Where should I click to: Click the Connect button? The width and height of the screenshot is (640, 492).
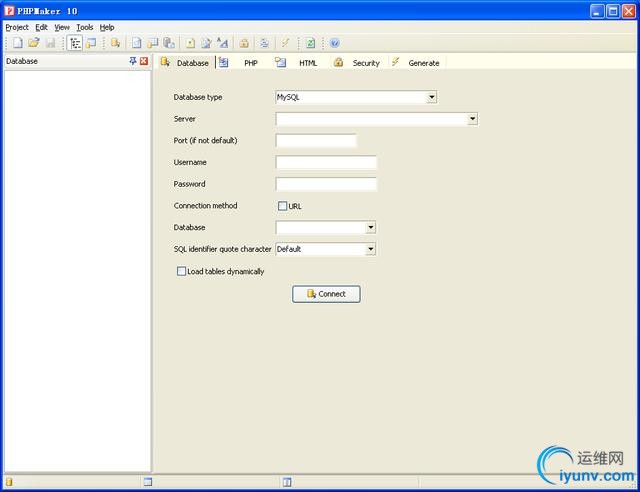coord(326,294)
